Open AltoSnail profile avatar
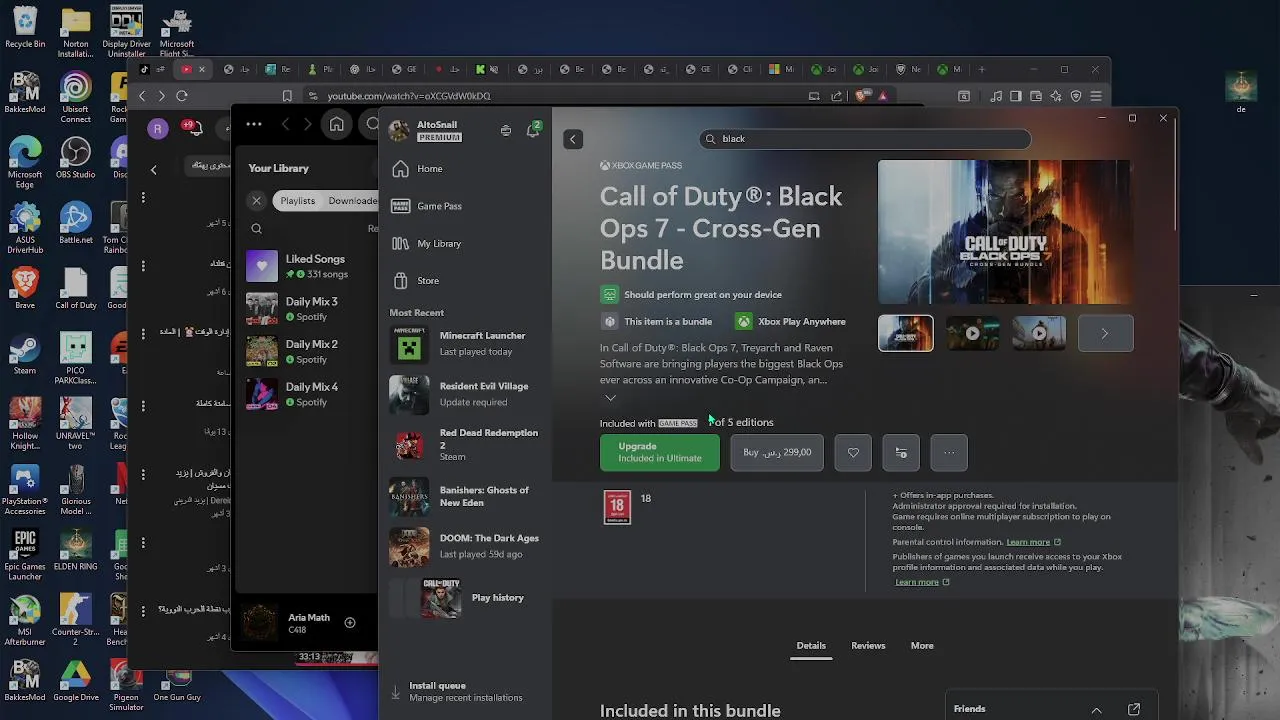The image size is (1280, 720). point(399,130)
